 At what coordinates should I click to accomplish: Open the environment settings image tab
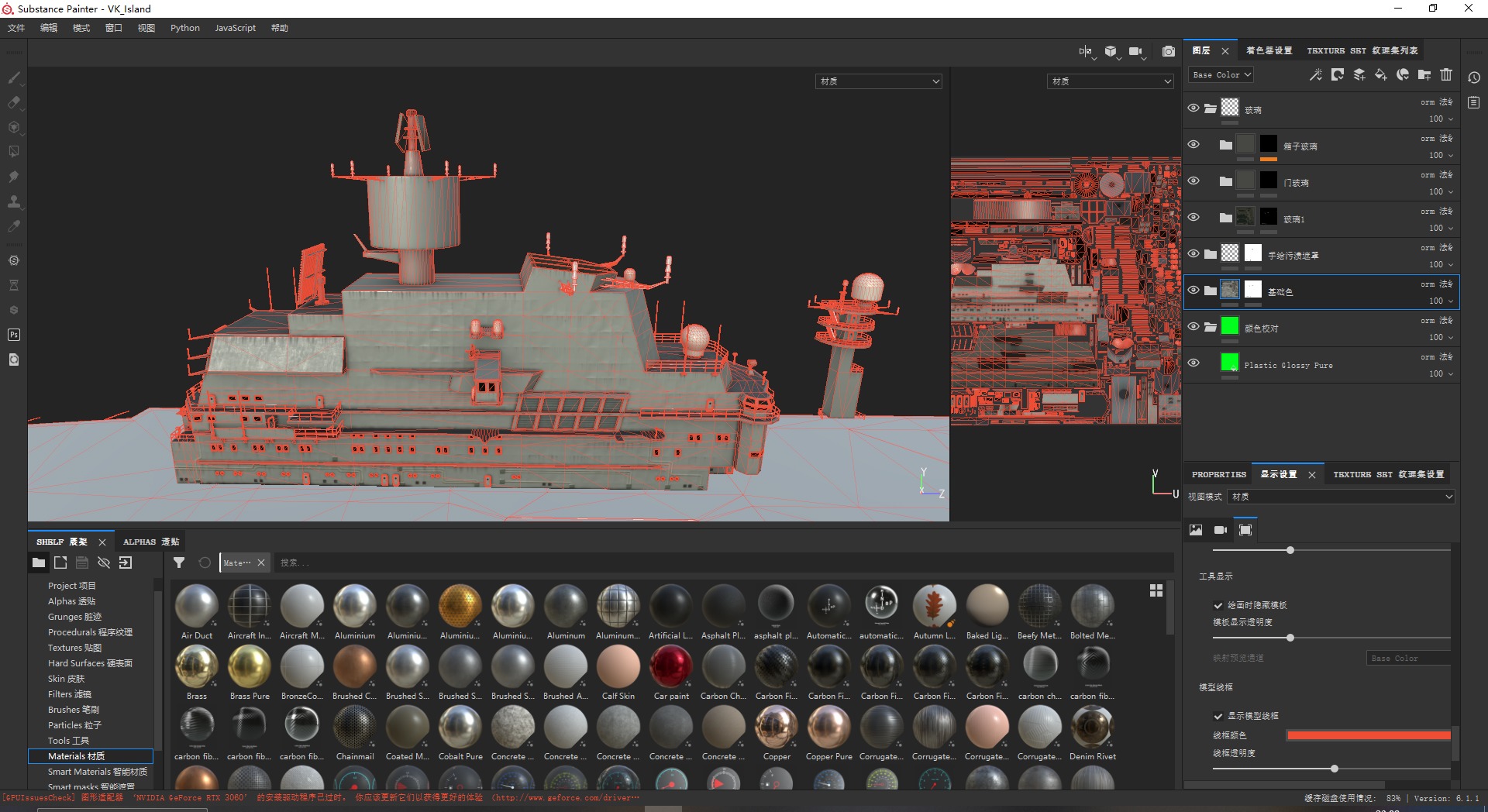pos(1196,530)
